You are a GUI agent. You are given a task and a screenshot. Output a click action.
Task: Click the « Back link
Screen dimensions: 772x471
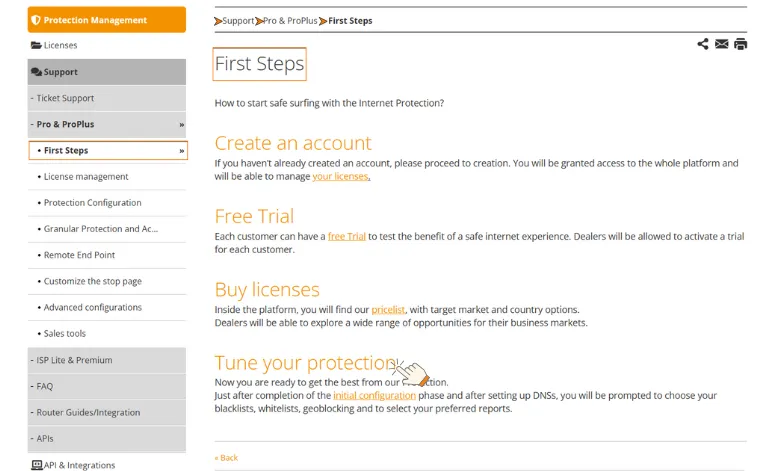click(x=226, y=458)
